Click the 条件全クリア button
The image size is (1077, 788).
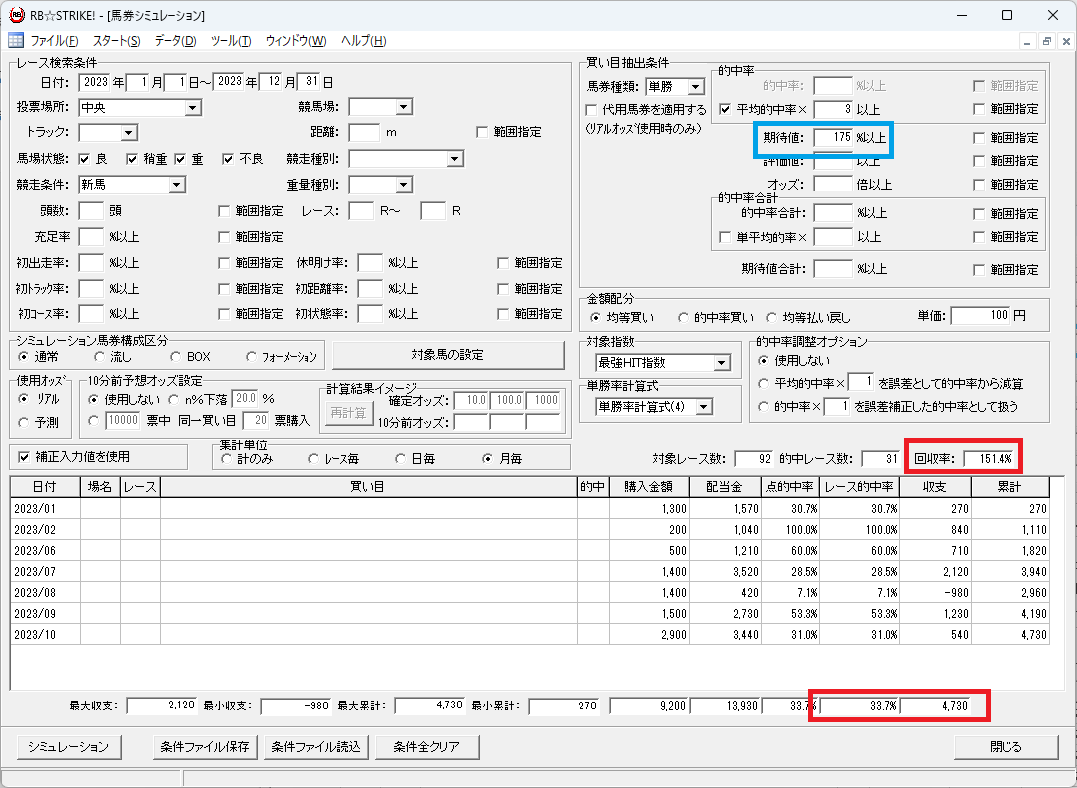427,747
